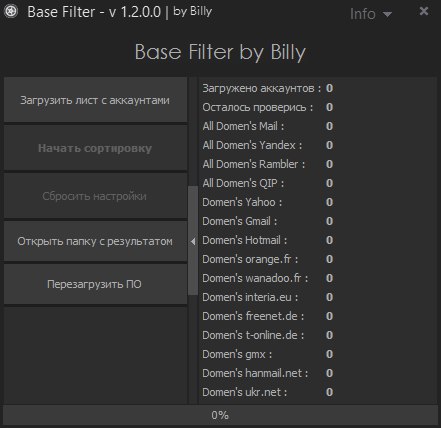The image size is (441, 428).
Task: Click the Info dropdown arrow
Action: click(387, 15)
